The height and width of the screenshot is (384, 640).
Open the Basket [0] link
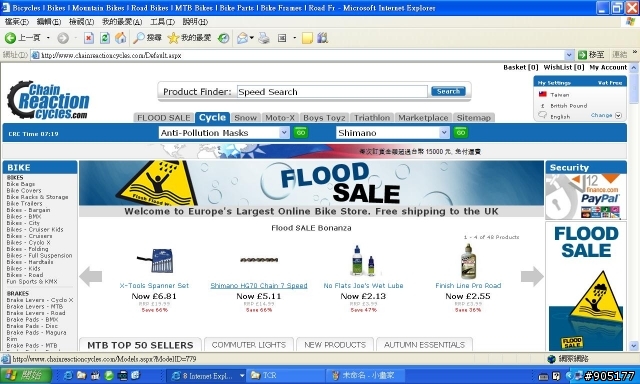(x=520, y=67)
